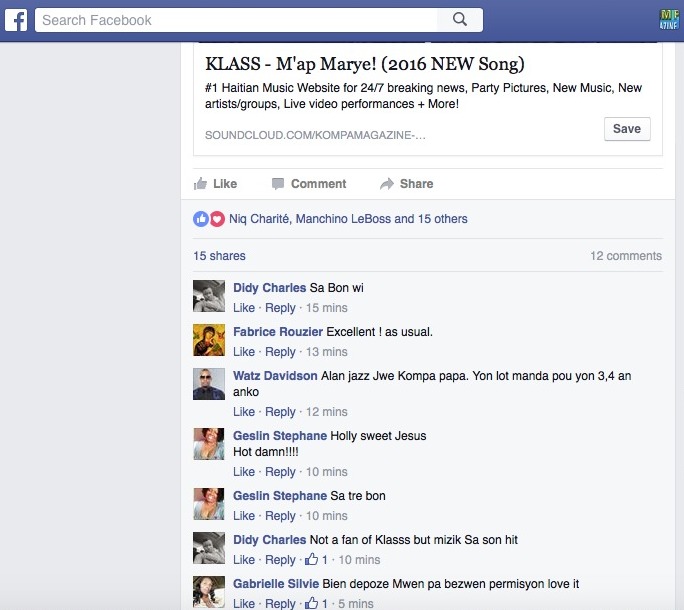Open Watz Davidson's profile picture
Image resolution: width=684 pixels, height=610 pixels.
pyautogui.click(x=209, y=384)
